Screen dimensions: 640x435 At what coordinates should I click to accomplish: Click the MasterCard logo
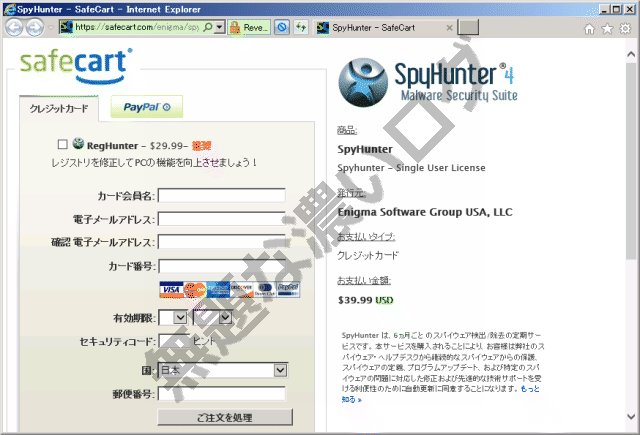point(195,290)
